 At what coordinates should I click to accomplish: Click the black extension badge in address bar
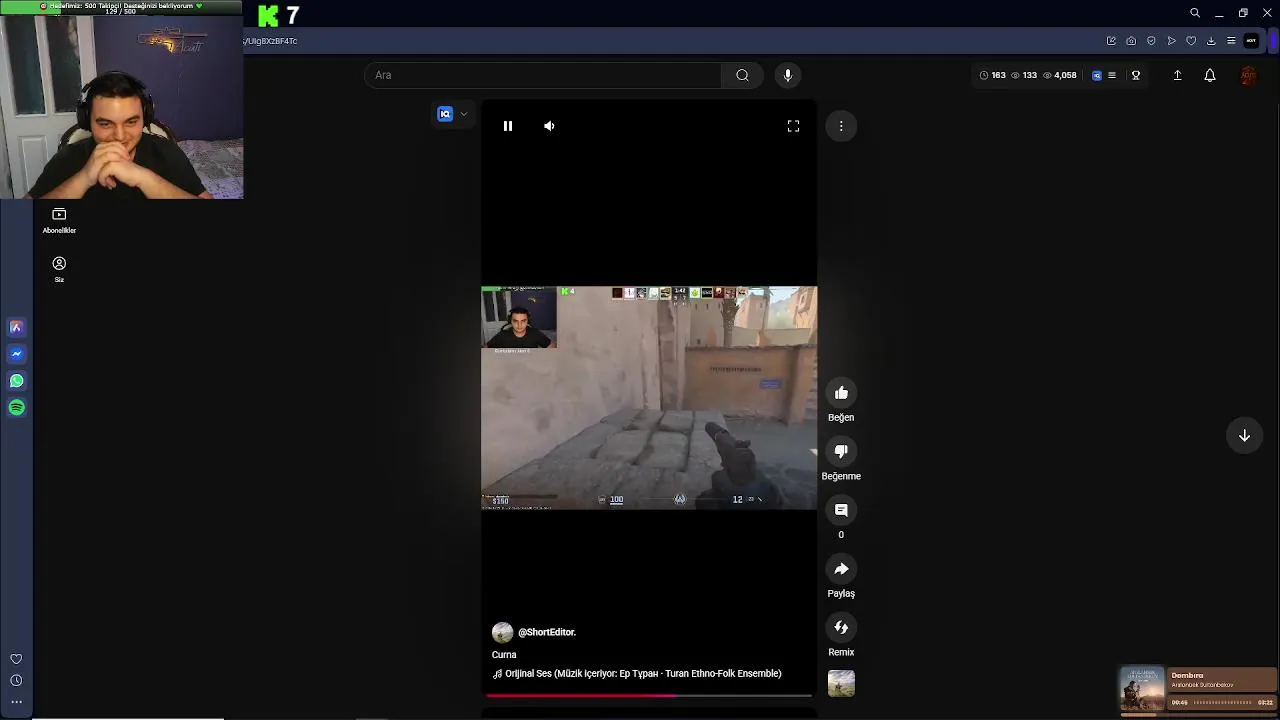pyautogui.click(x=1251, y=41)
